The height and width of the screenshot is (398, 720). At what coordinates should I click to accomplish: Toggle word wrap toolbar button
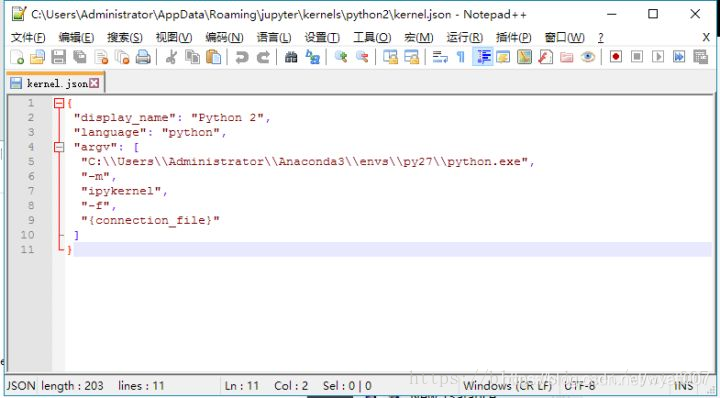[440, 57]
